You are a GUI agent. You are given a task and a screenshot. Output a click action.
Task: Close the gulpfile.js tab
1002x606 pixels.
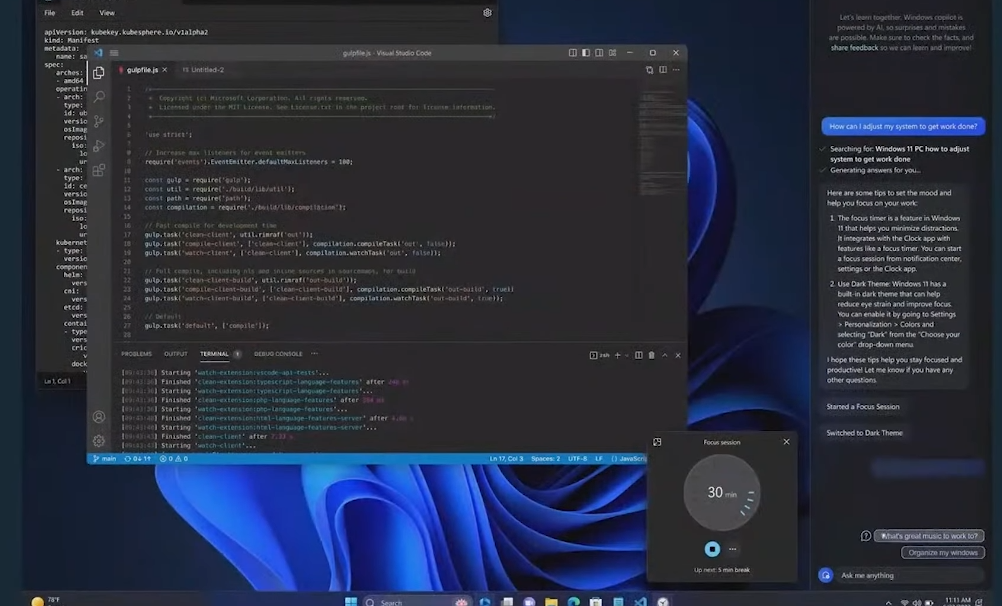[164, 70]
